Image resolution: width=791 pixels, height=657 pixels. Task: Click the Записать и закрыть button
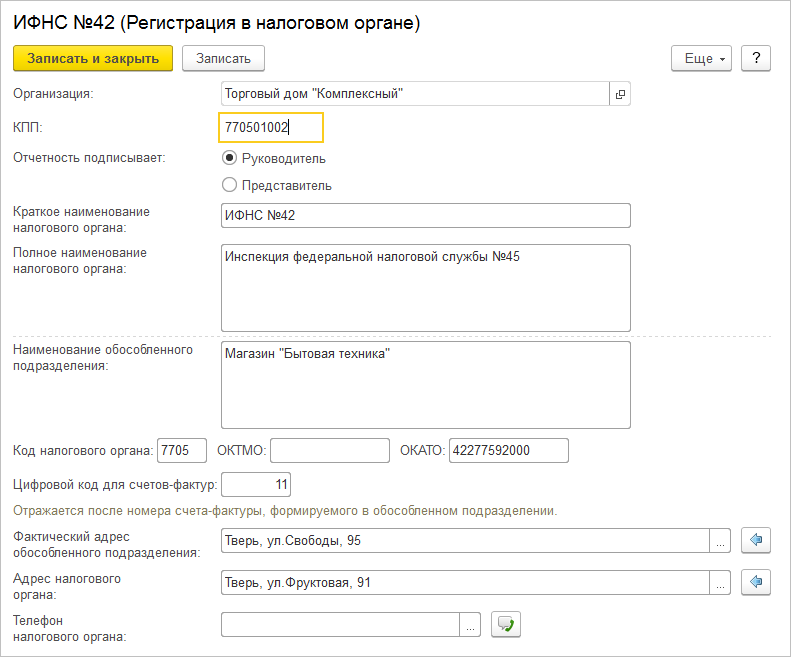93,59
